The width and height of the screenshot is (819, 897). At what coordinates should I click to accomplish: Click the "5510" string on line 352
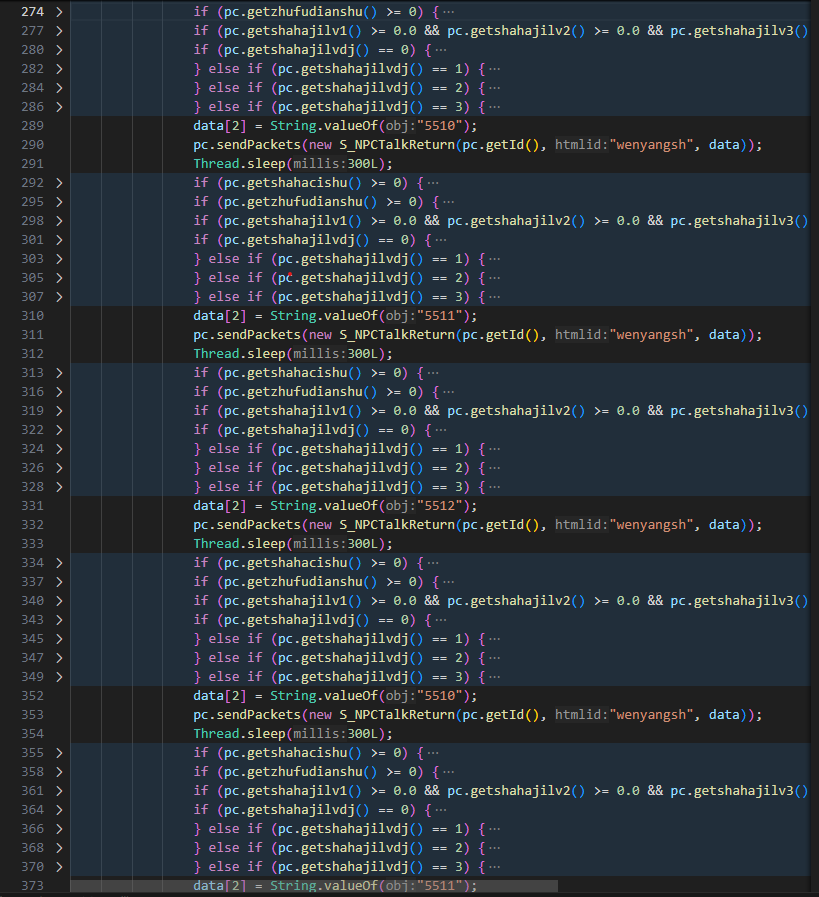(x=440, y=696)
